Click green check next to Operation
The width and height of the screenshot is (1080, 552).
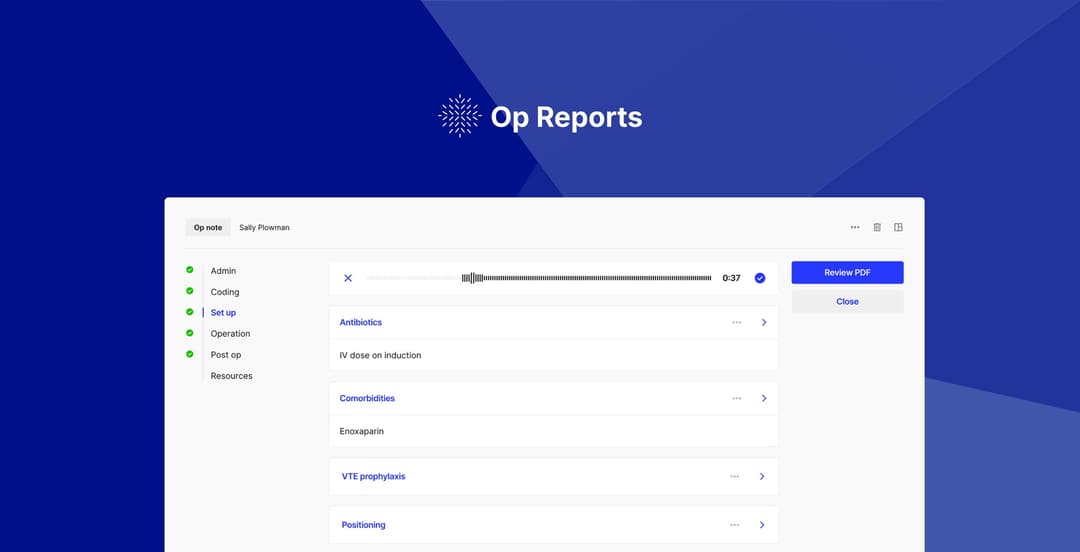189,333
